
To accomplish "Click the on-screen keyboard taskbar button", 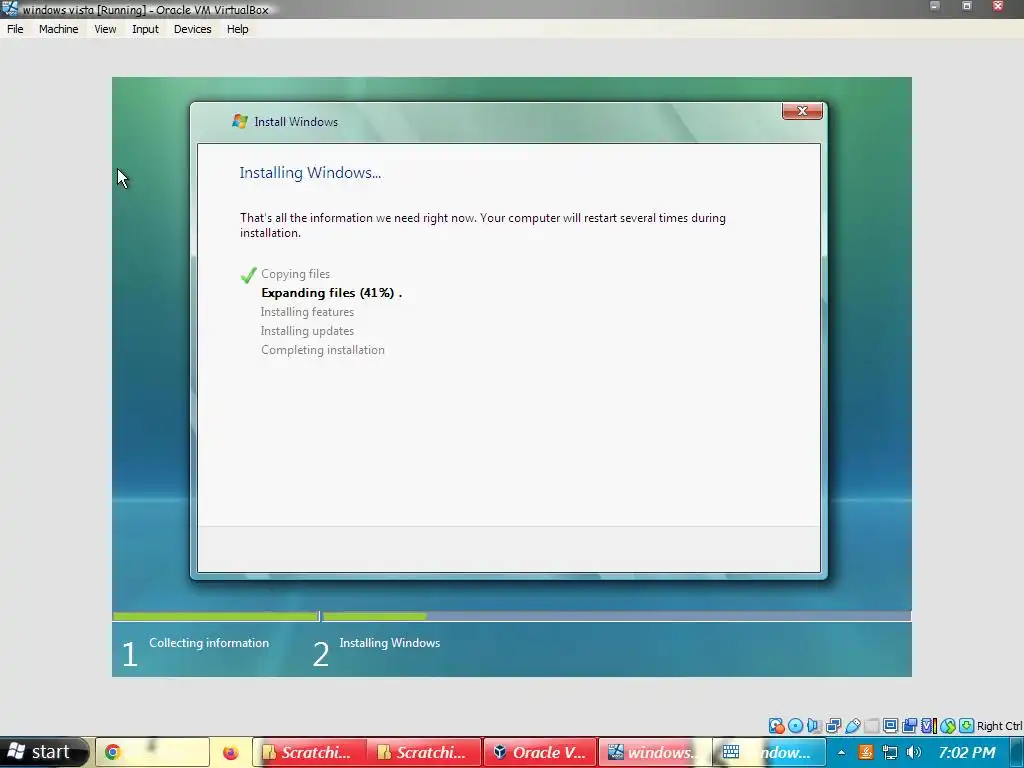I will pyautogui.click(x=769, y=752).
